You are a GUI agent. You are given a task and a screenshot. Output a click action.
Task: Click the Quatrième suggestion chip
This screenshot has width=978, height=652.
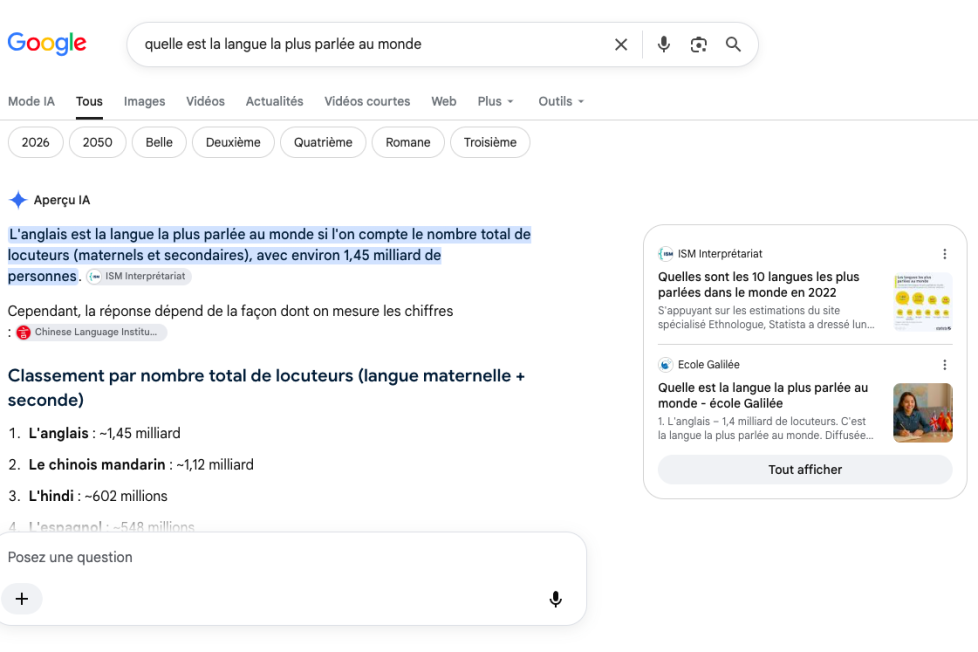(323, 142)
